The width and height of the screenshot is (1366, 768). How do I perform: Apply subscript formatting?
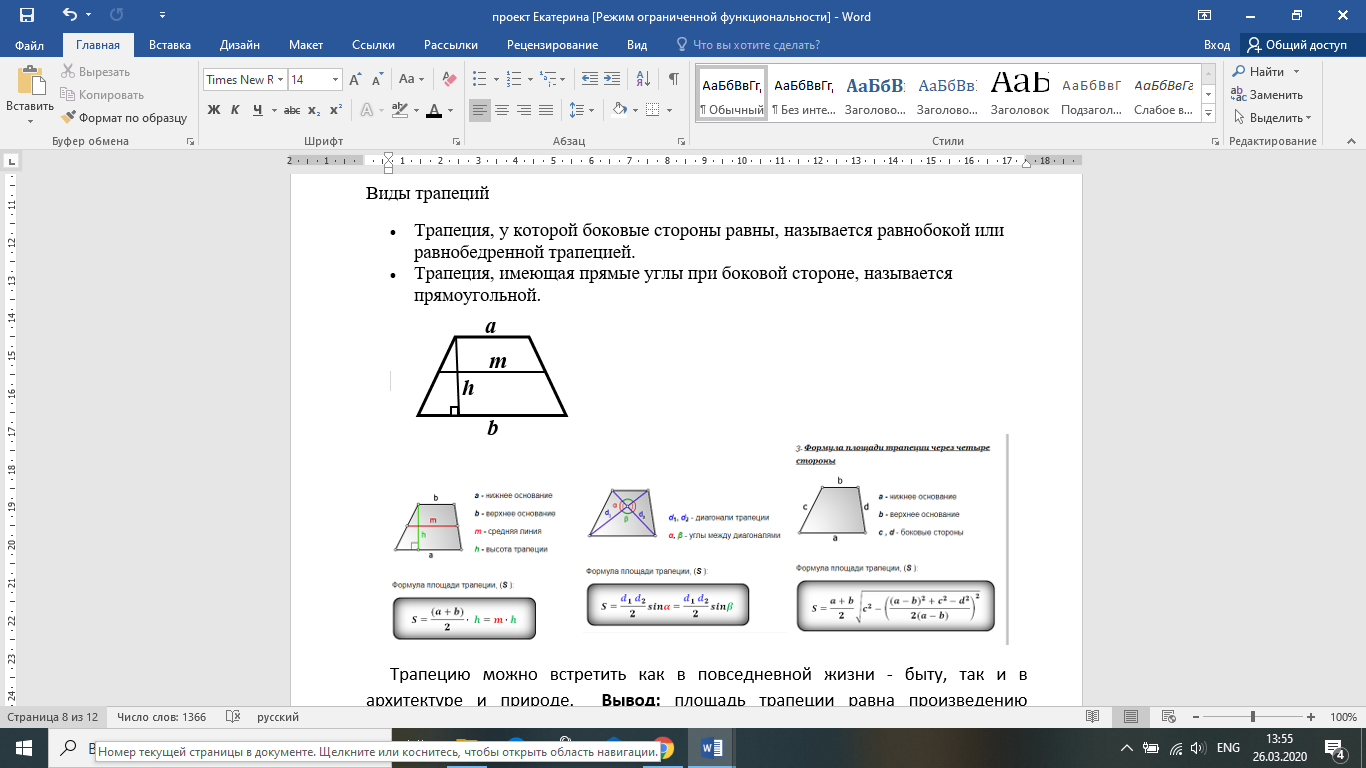coord(314,110)
